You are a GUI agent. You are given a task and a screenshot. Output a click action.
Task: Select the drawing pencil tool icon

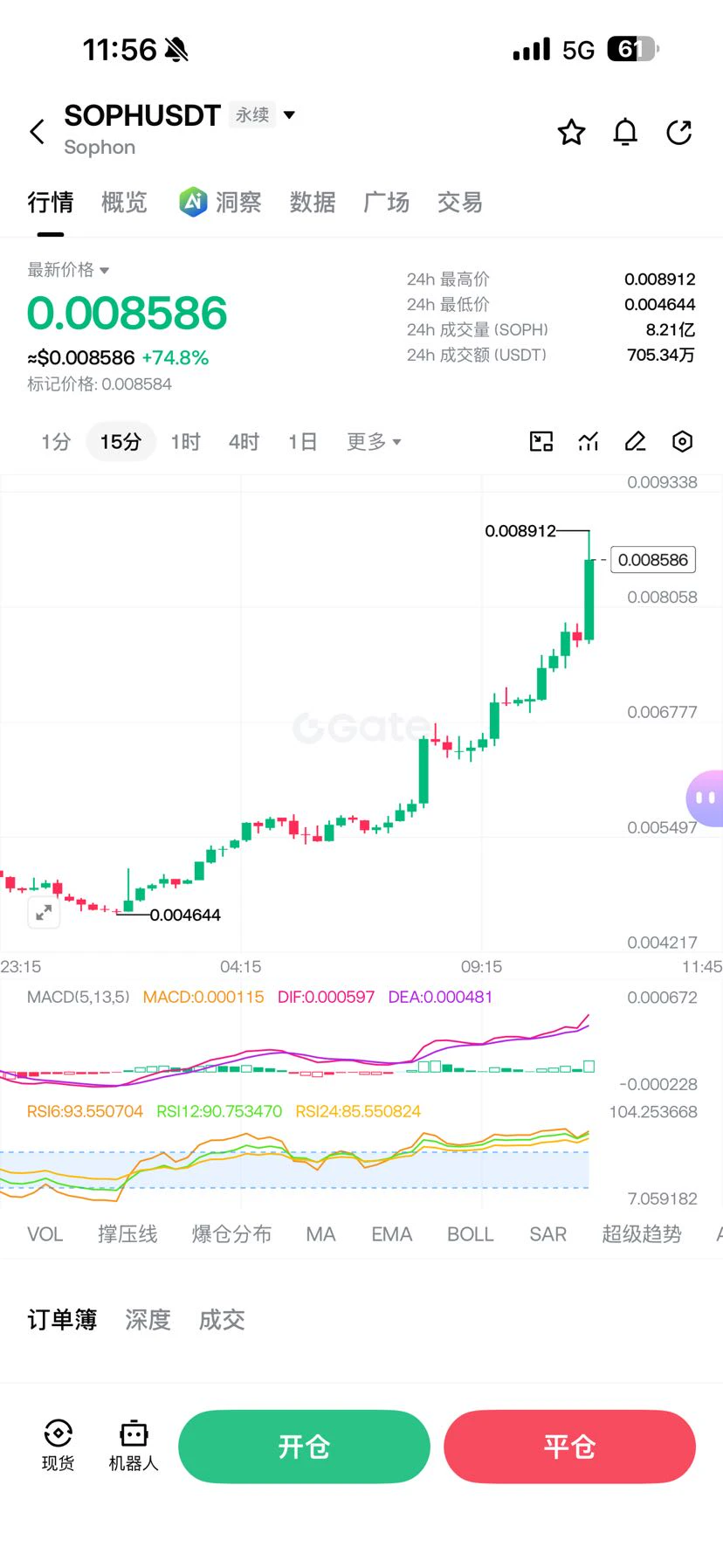(x=636, y=441)
